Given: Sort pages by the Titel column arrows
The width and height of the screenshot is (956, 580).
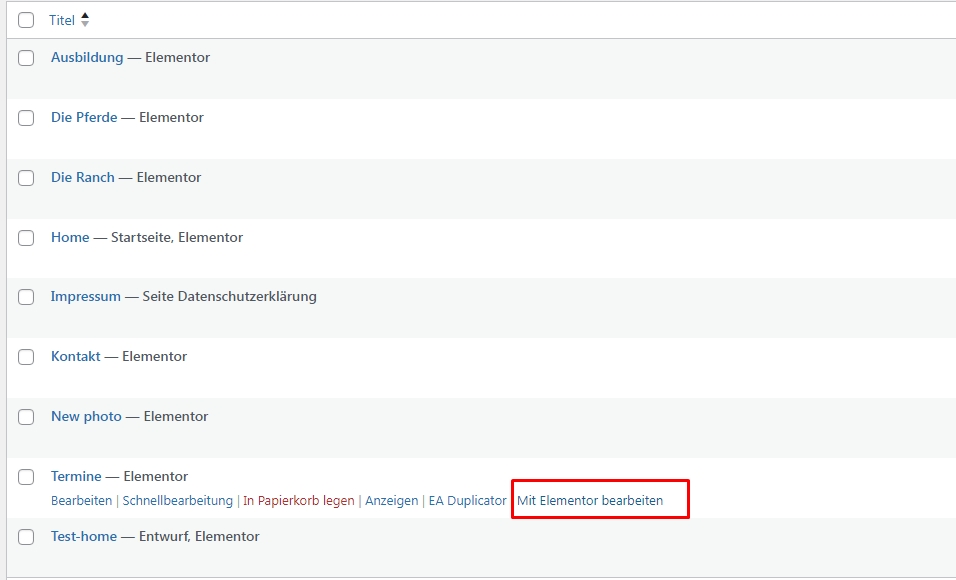Looking at the screenshot, I should click(x=85, y=20).
